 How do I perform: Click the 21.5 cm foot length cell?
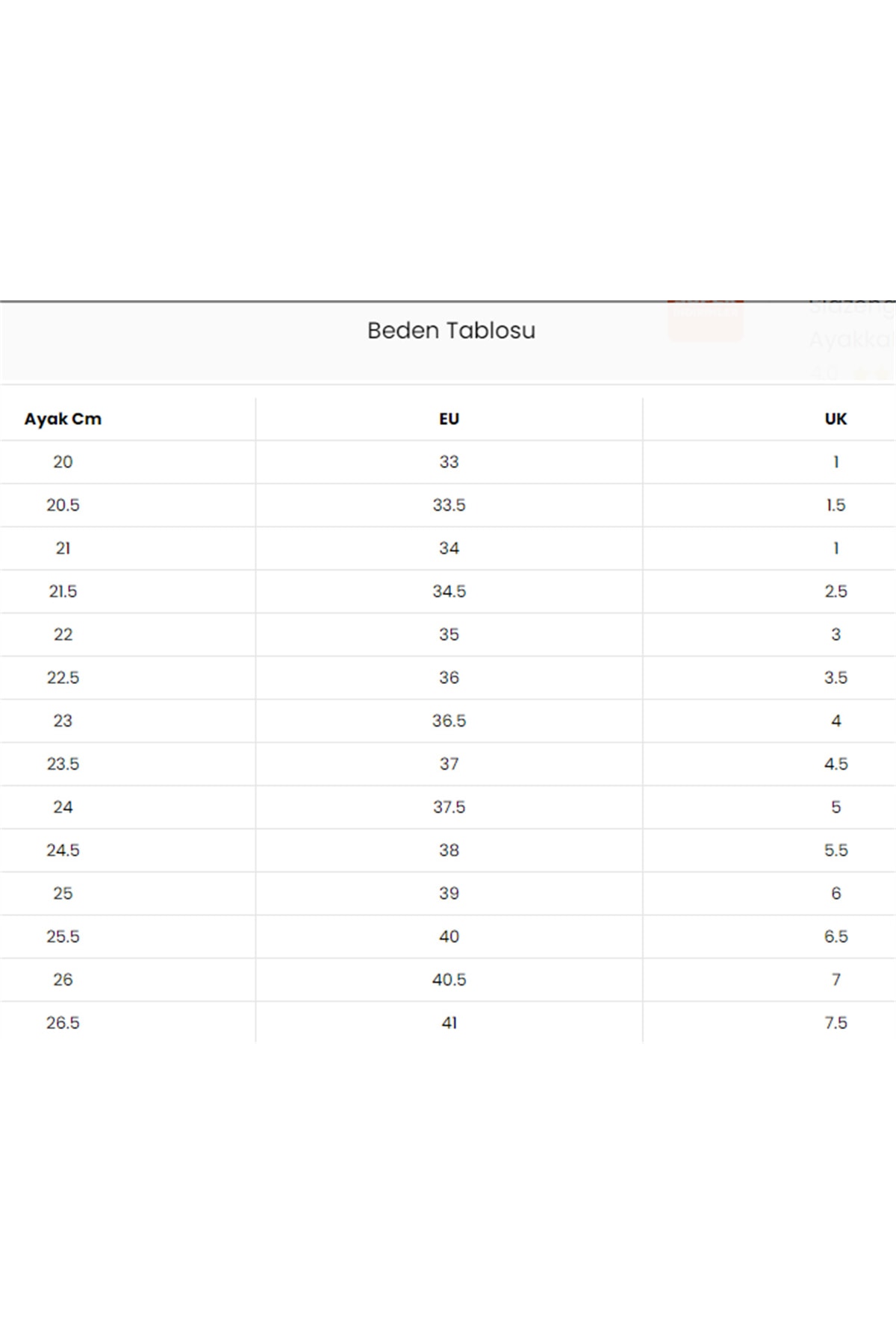click(63, 591)
